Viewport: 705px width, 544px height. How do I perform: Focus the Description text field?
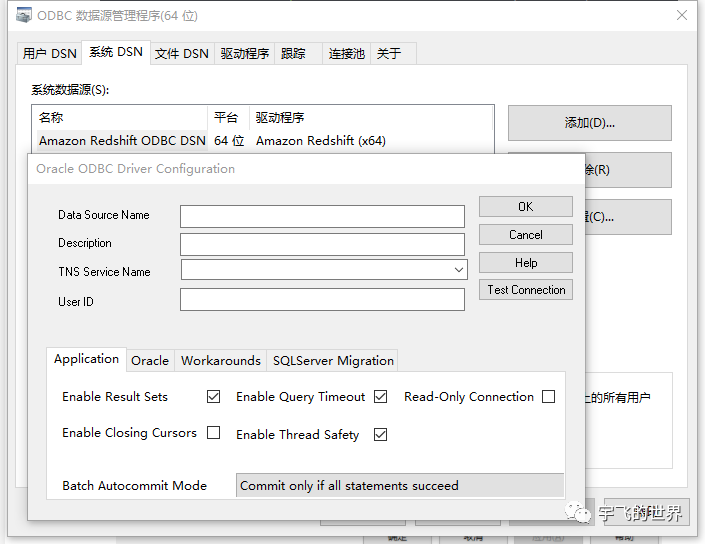pos(322,245)
